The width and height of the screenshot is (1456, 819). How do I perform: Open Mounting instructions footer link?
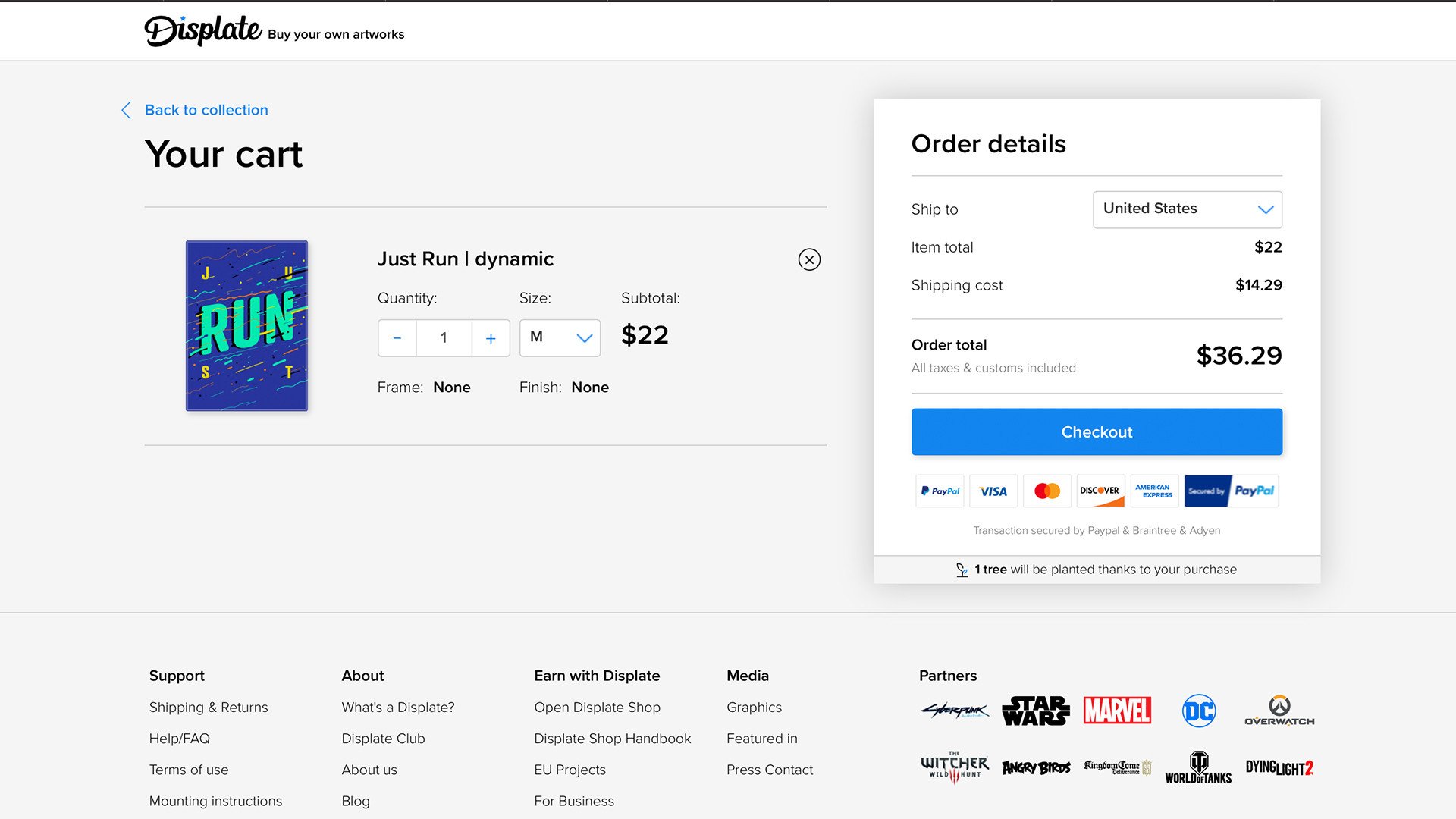click(215, 801)
